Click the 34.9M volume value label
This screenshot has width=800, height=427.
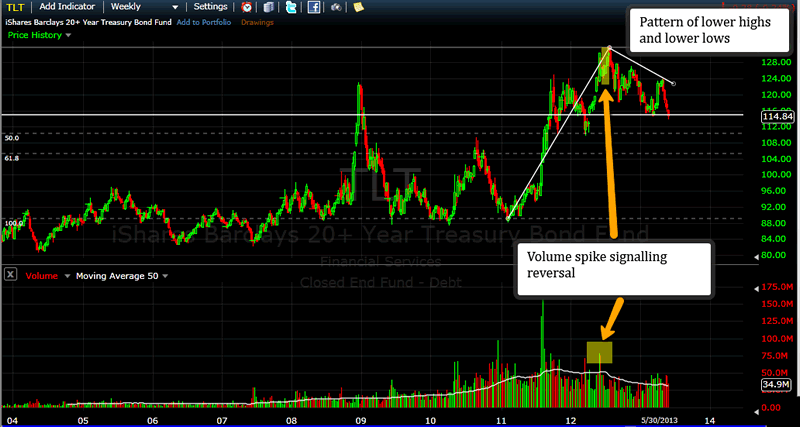tap(776, 384)
